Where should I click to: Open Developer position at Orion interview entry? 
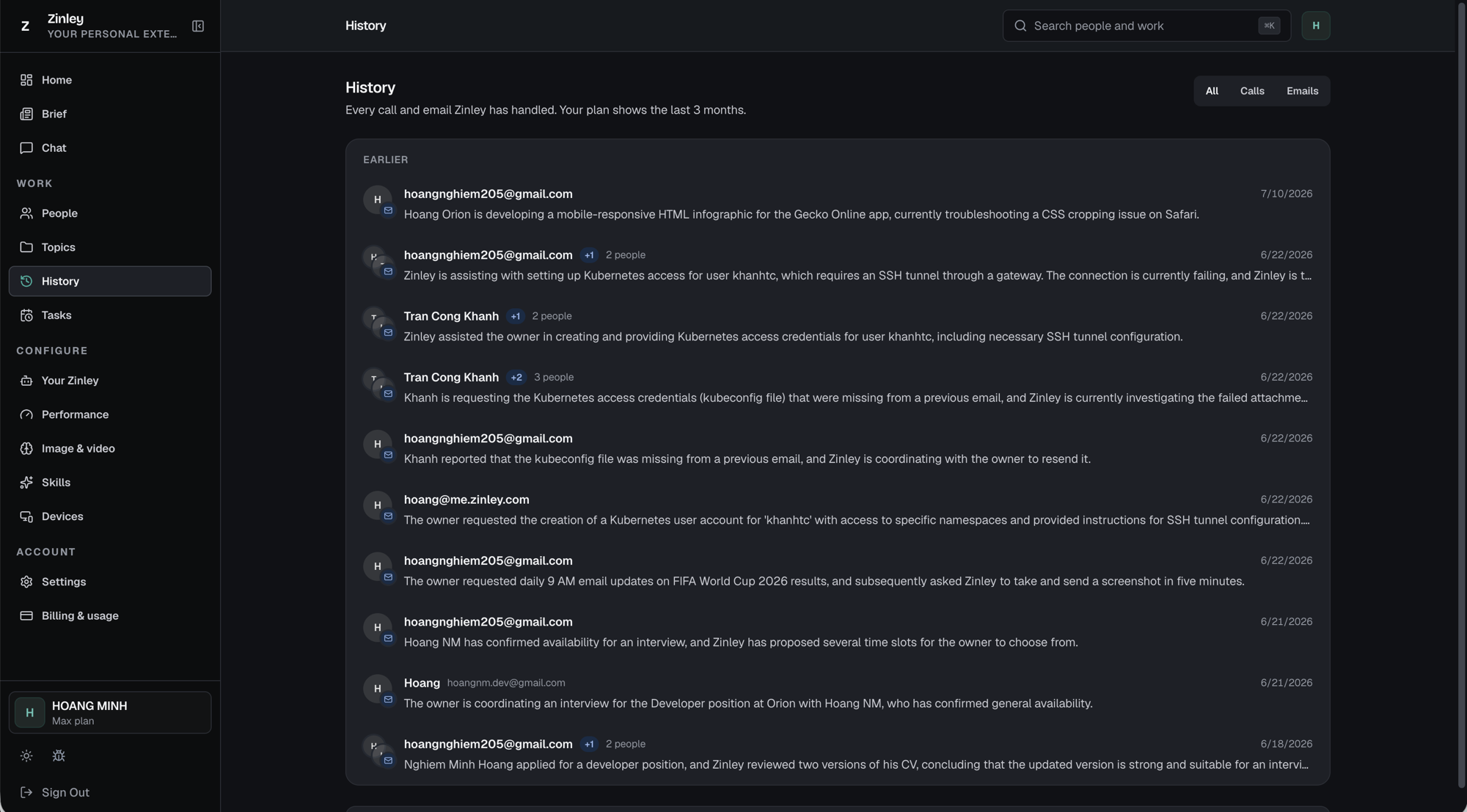point(838,693)
